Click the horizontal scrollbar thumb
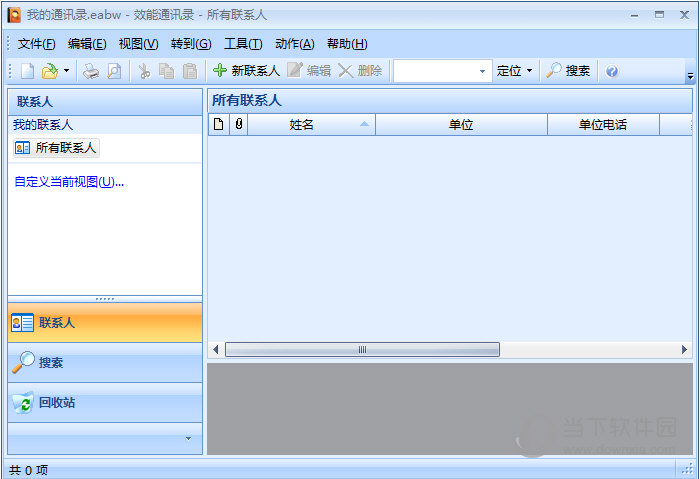The image size is (700, 479). pos(362,350)
